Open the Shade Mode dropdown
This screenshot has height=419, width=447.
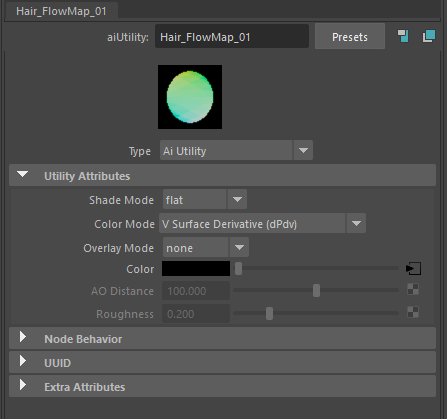click(x=205, y=200)
